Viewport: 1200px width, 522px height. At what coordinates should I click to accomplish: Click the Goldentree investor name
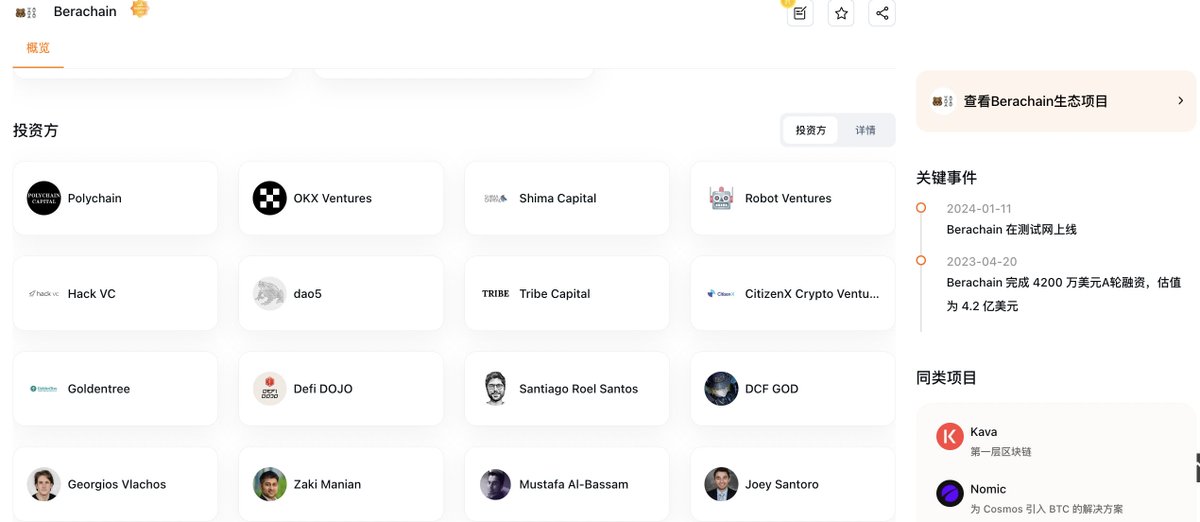(99, 389)
